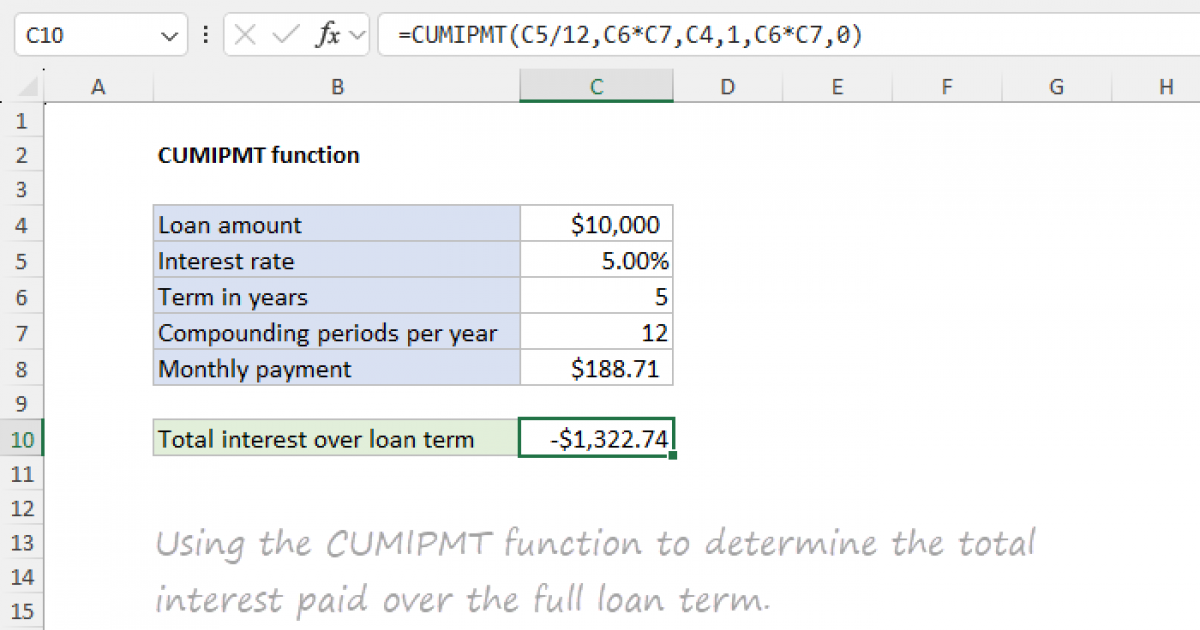This screenshot has height=630, width=1200.
Task: Click the vertical ellipsis next to the Name Box
Action: (x=205, y=34)
